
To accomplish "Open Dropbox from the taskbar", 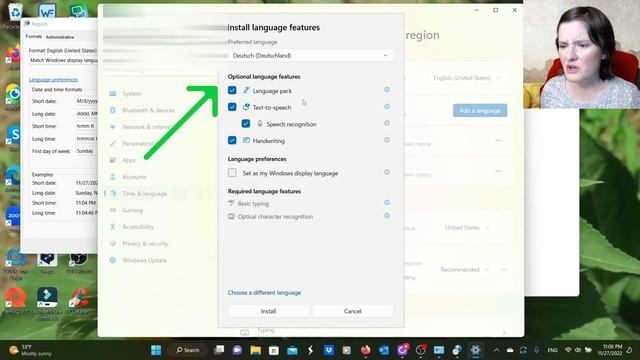I will pyautogui.click(x=329, y=350).
